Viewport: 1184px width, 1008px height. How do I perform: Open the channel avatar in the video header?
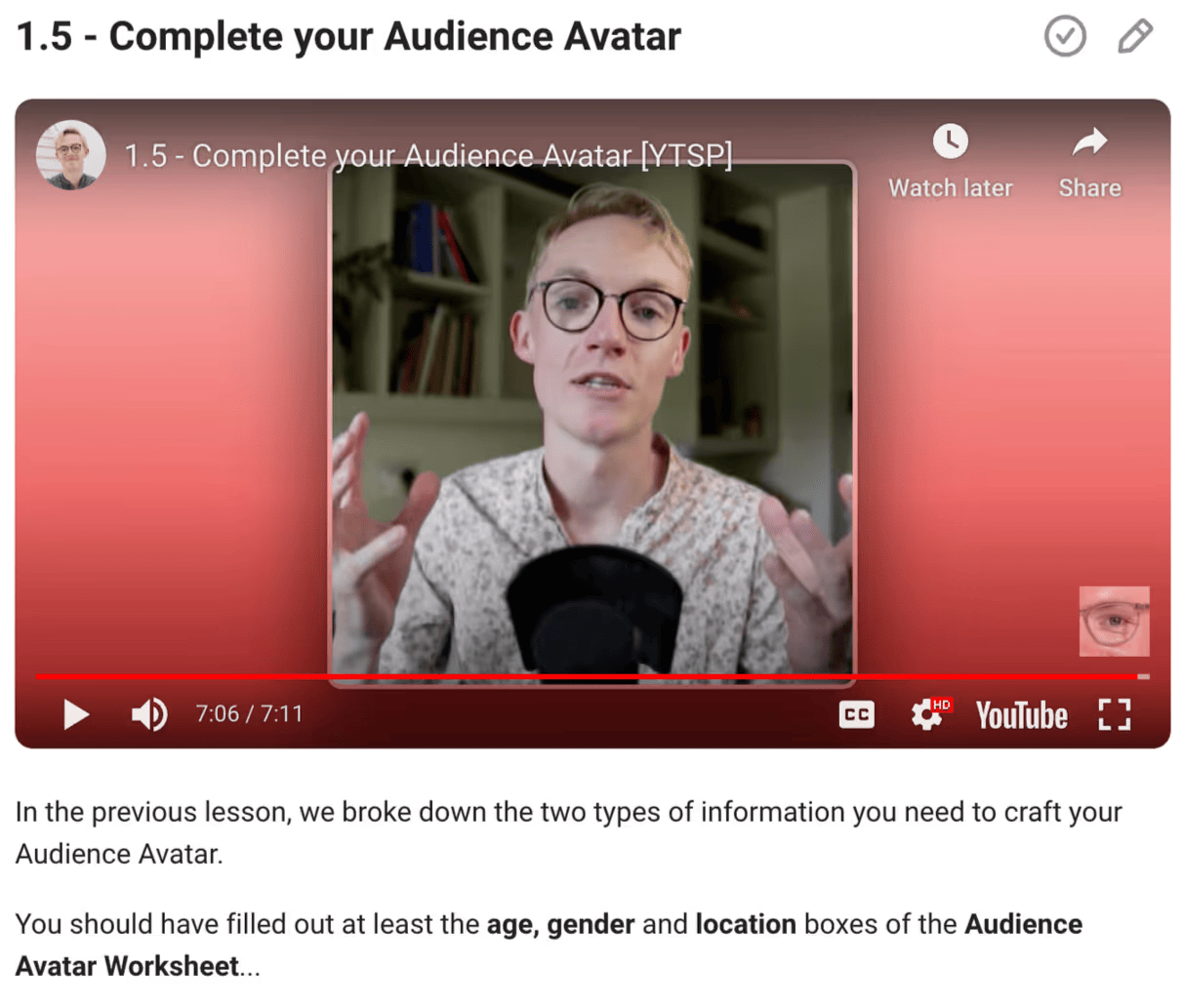tap(70, 154)
